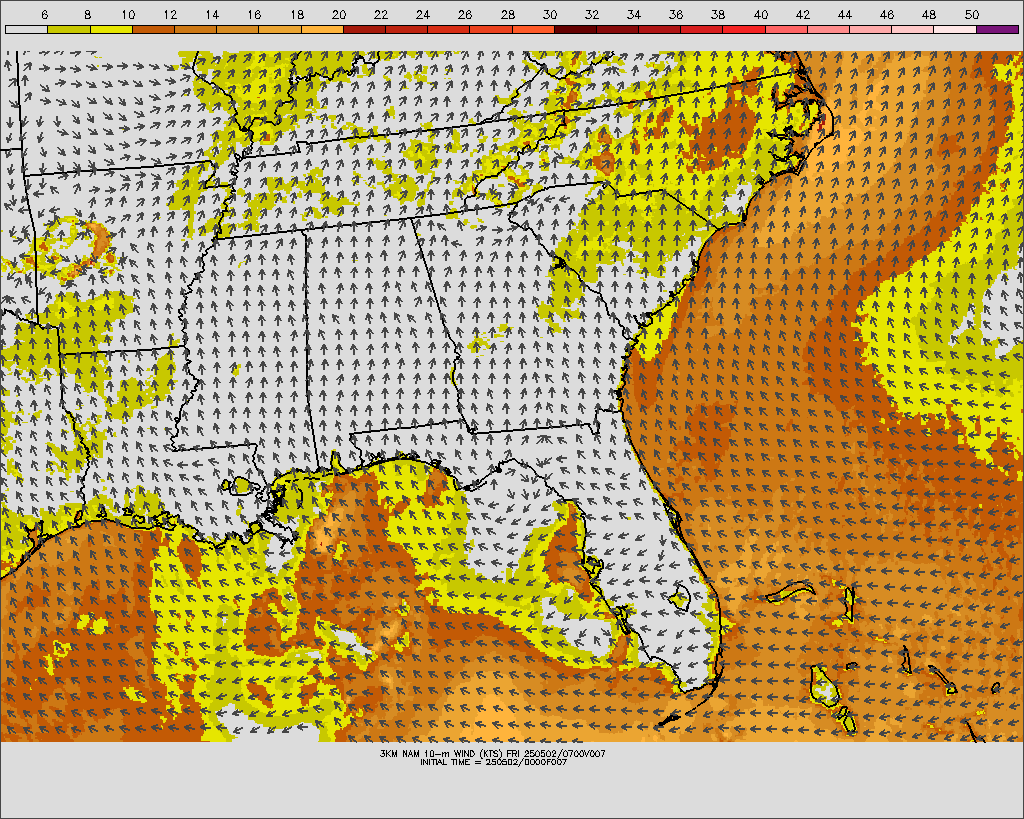The width and height of the screenshot is (1024, 819).
Task: Click the legend swatch between 26 and 28
Action: pyautogui.click(x=491, y=29)
